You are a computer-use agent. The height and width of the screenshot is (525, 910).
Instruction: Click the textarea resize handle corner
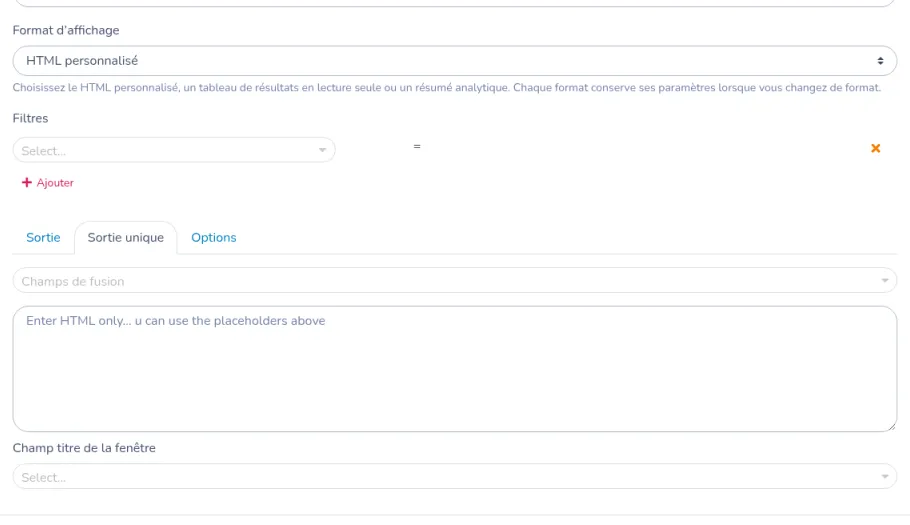click(x=892, y=426)
